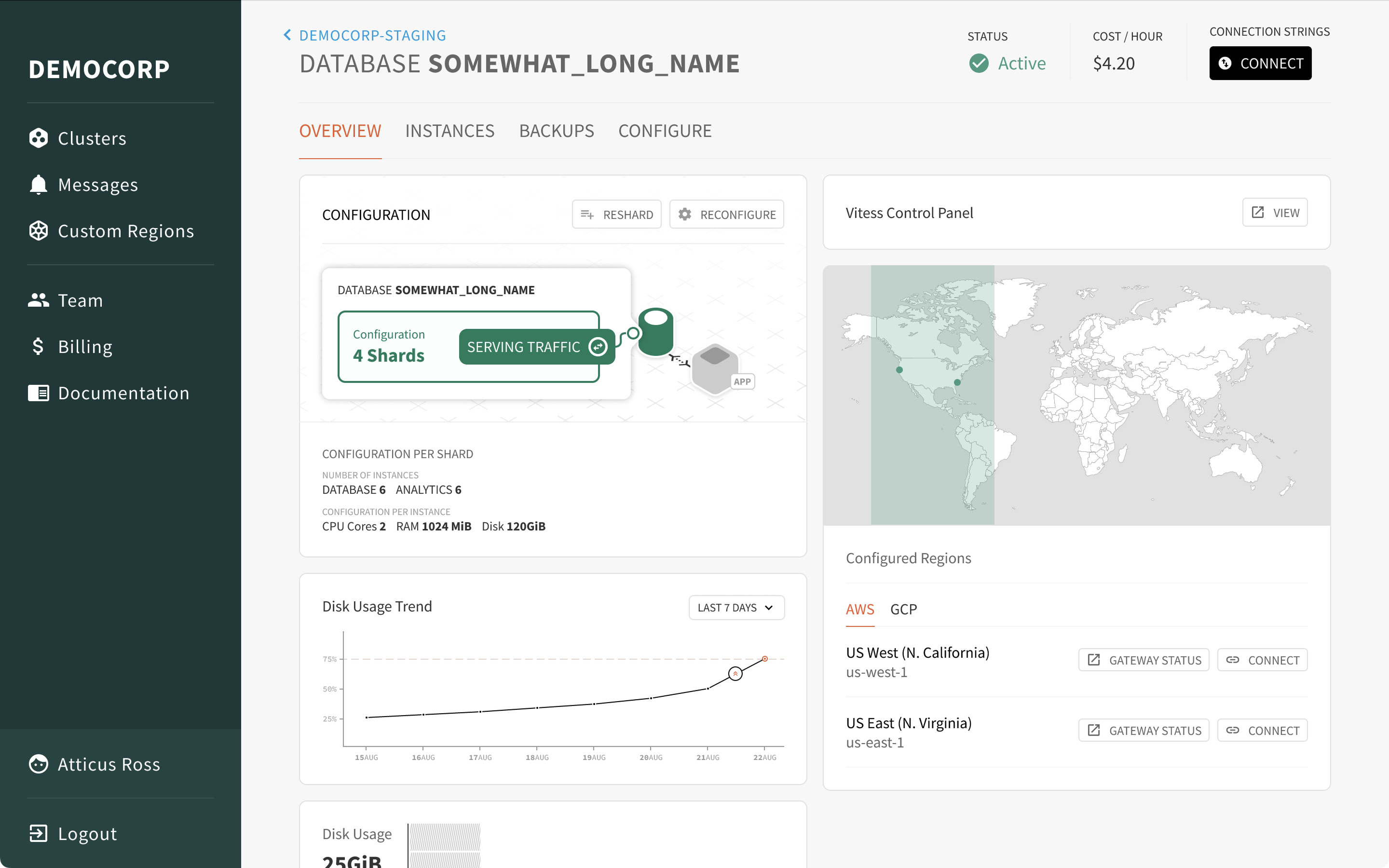The height and width of the screenshot is (868, 1389).
Task: Click the RESHARD button
Action: [616, 215]
